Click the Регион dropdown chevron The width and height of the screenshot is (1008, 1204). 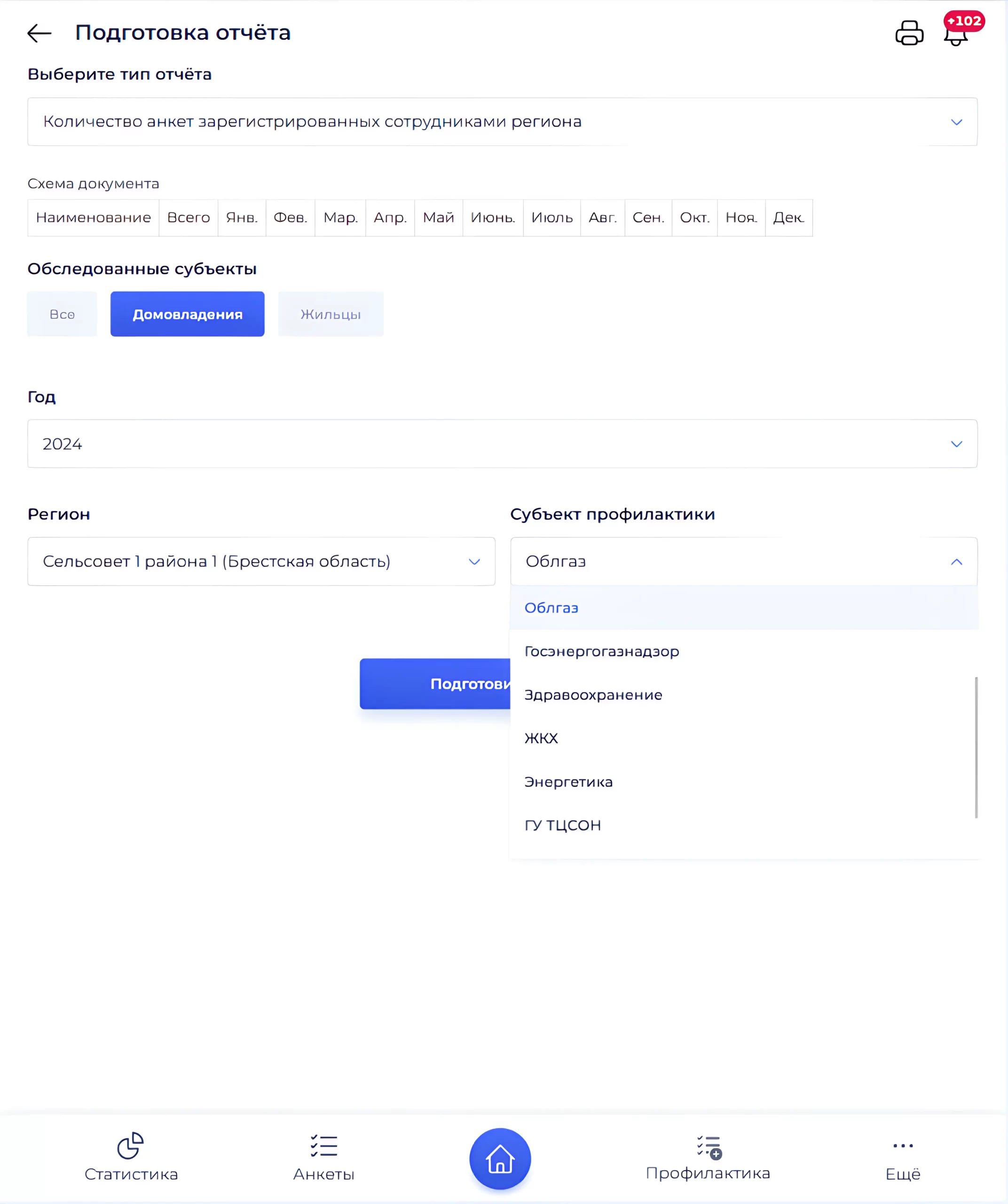click(474, 562)
